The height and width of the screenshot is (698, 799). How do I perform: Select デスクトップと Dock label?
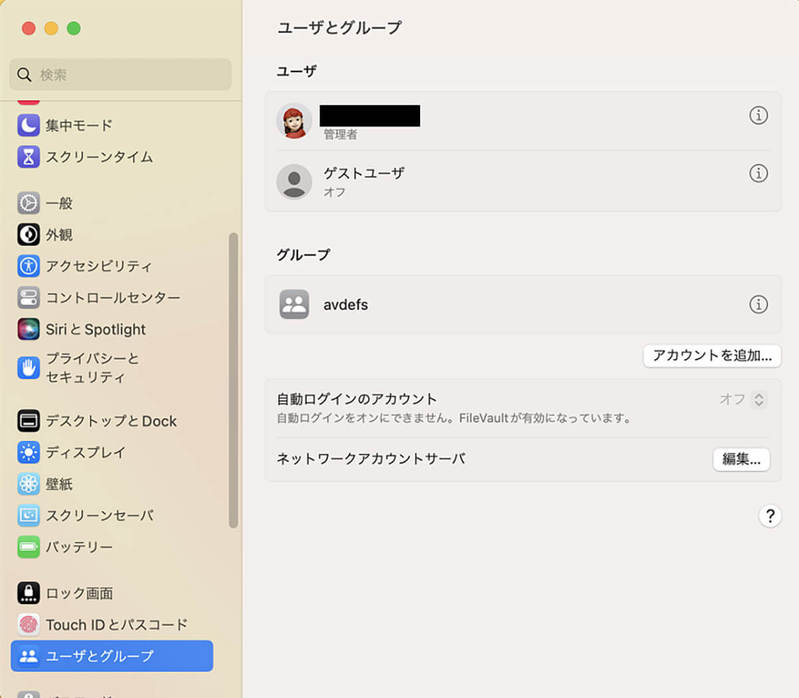[x=111, y=421]
